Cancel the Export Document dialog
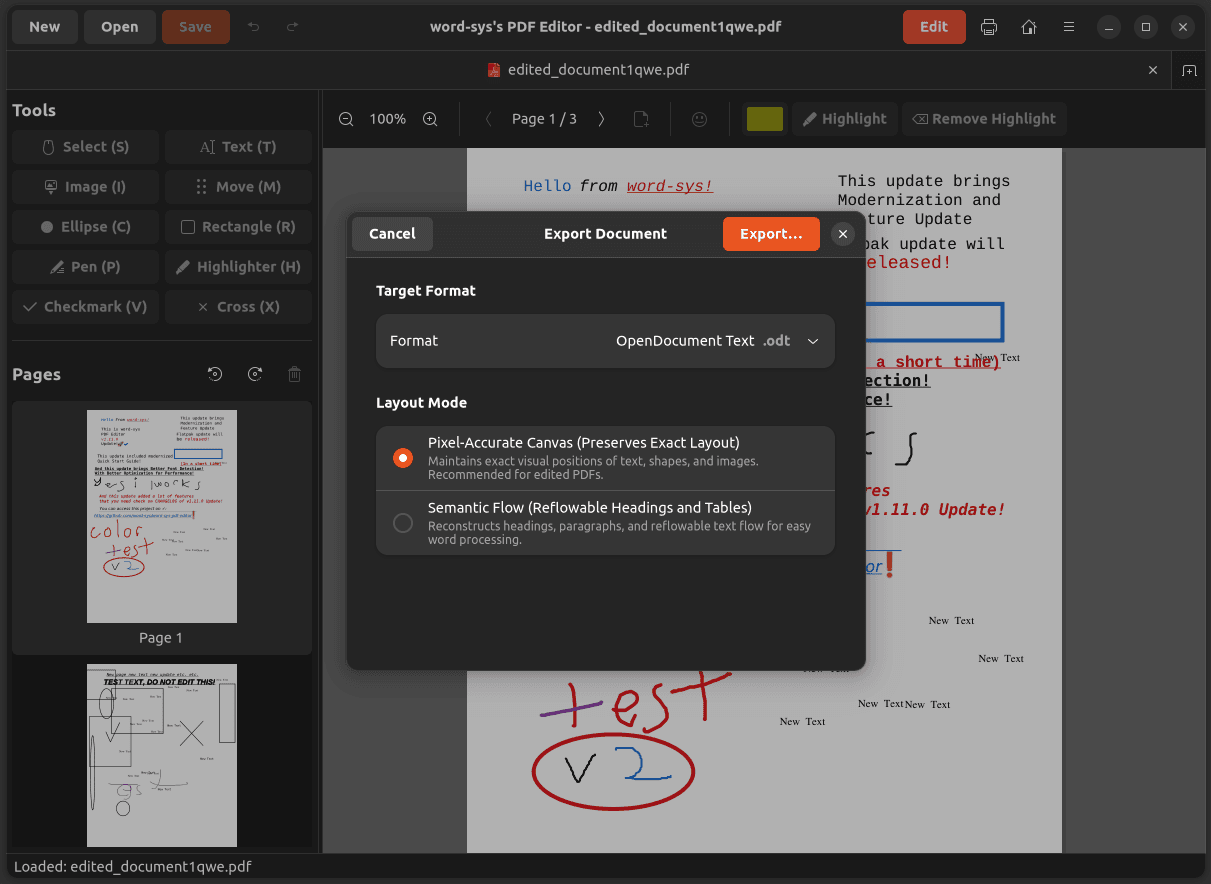This screenshot has height=884, width=1211. (x=392, y=234)
